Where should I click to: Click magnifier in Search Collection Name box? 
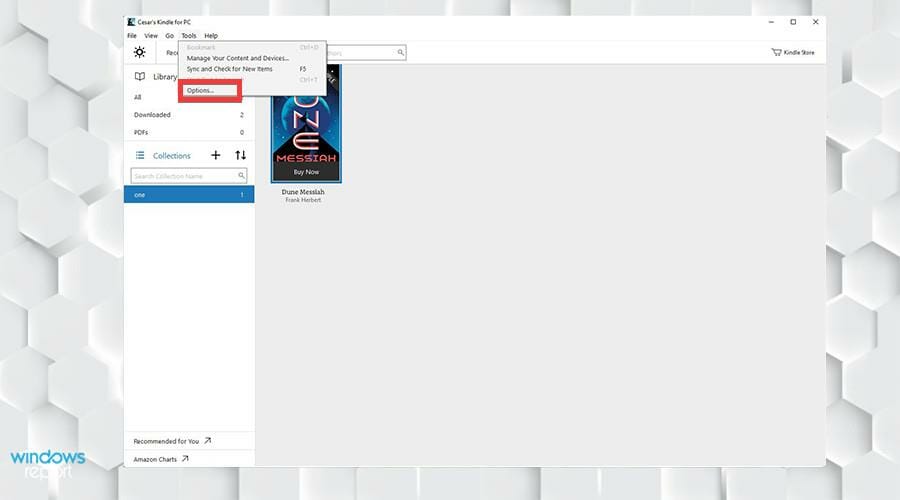click(x=241, y=176)
